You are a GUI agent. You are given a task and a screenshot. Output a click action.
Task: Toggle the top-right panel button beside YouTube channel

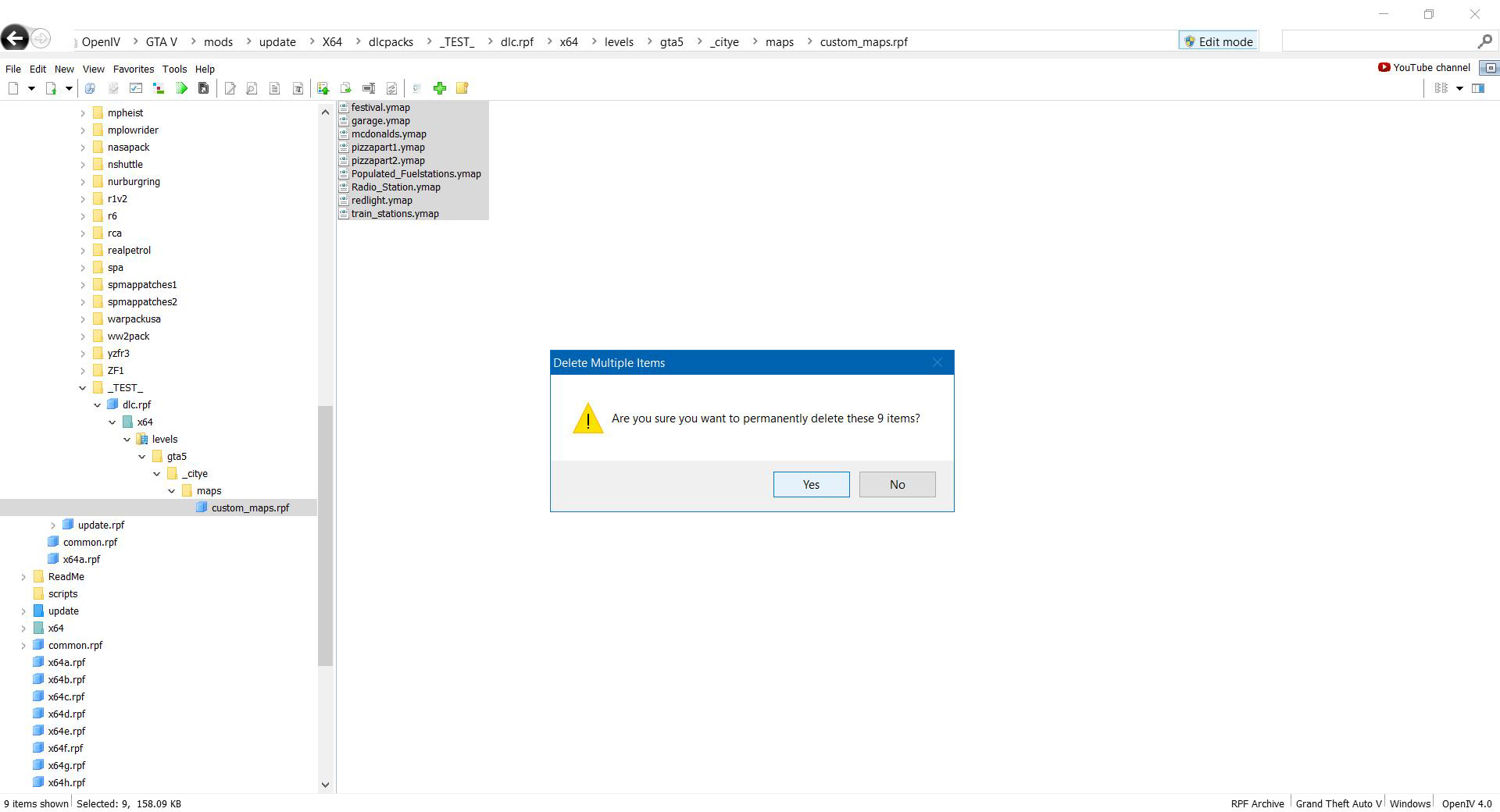pos(1490,68)
